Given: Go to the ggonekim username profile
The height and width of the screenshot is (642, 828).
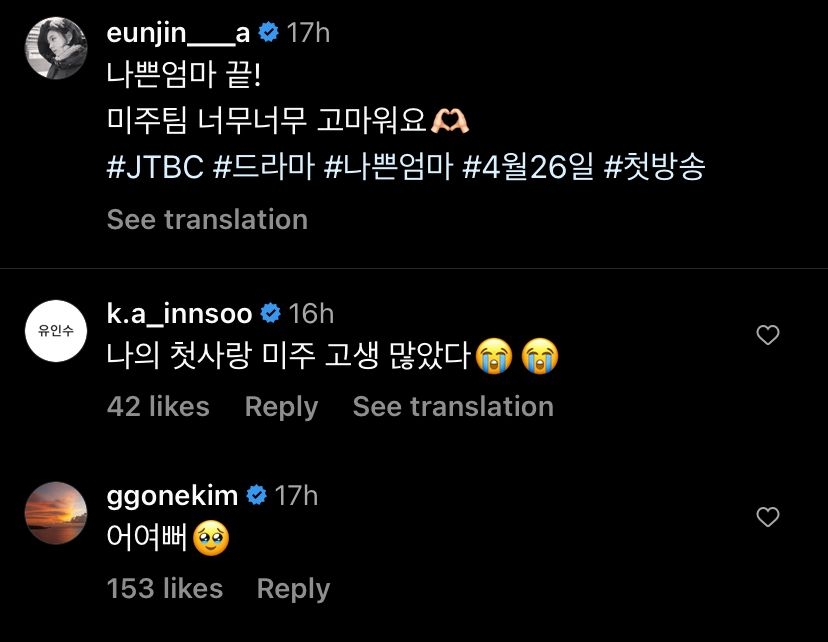Looking at the screenshot, I should (172, 495).
